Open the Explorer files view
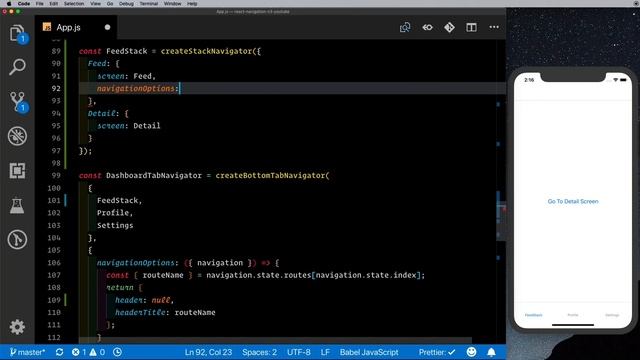 (x=17, y=33)
